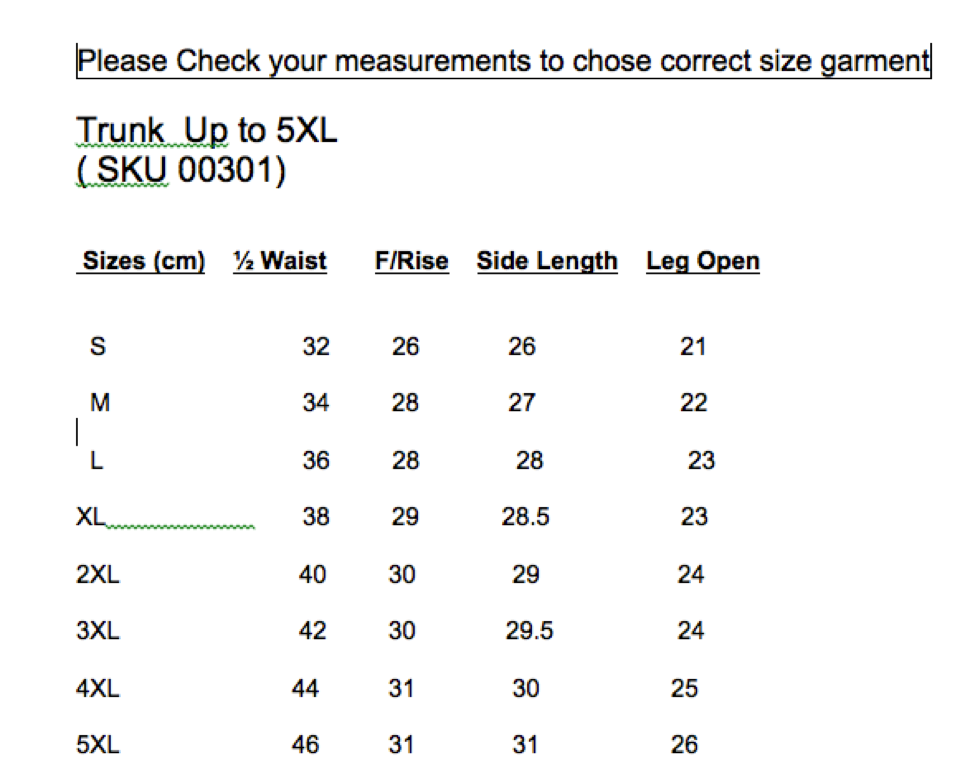Click the "Side Length" column header

547,262
